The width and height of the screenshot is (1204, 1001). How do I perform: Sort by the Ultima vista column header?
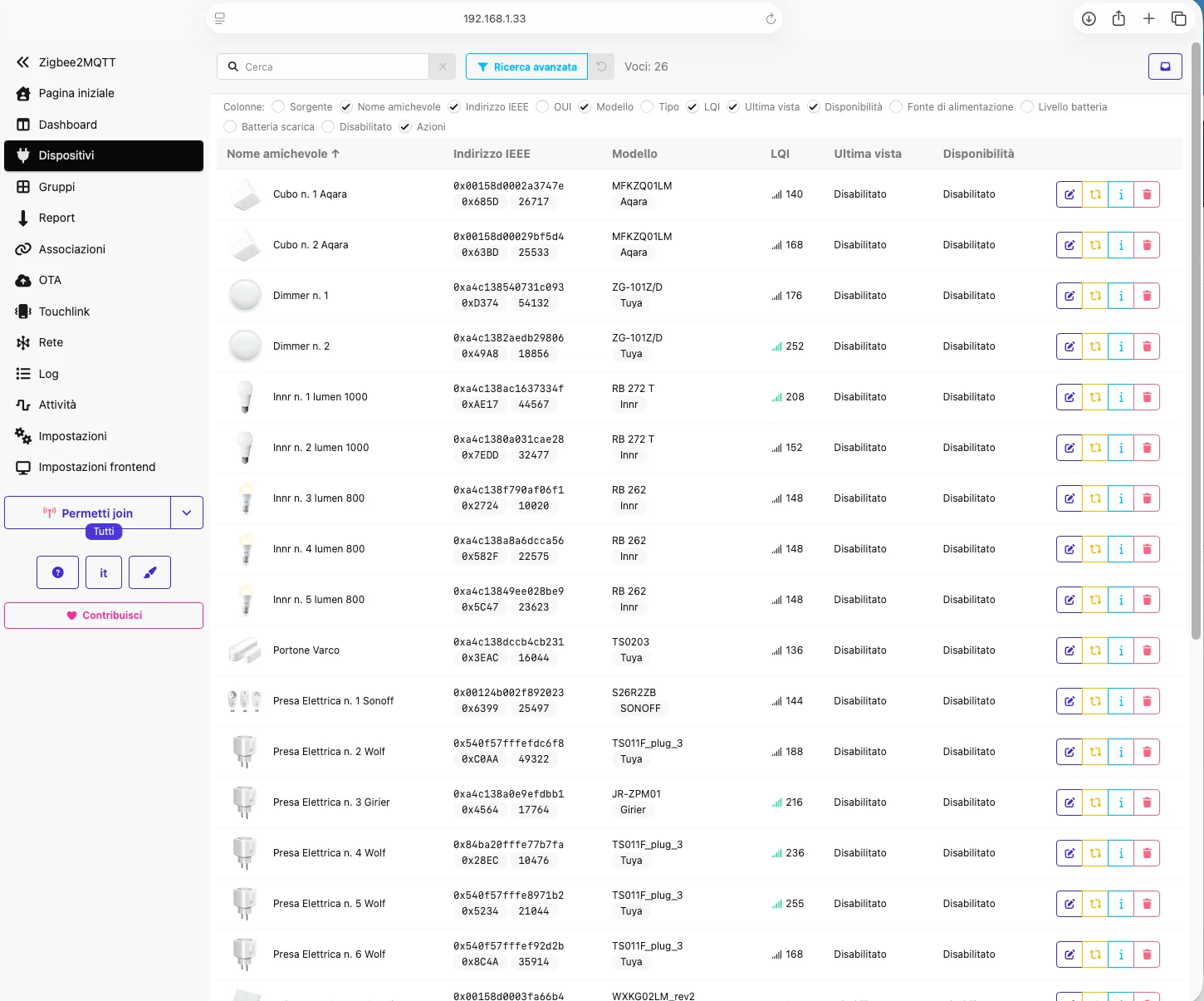pyautogui.click(x=868, y=154)
